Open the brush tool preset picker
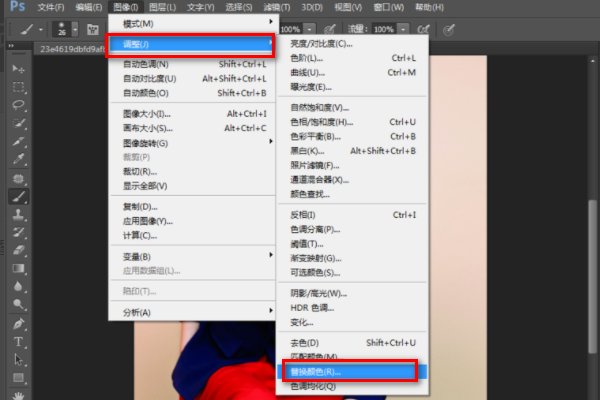The width and height of the screenshot is (600, 400). (x=31, y=29)
